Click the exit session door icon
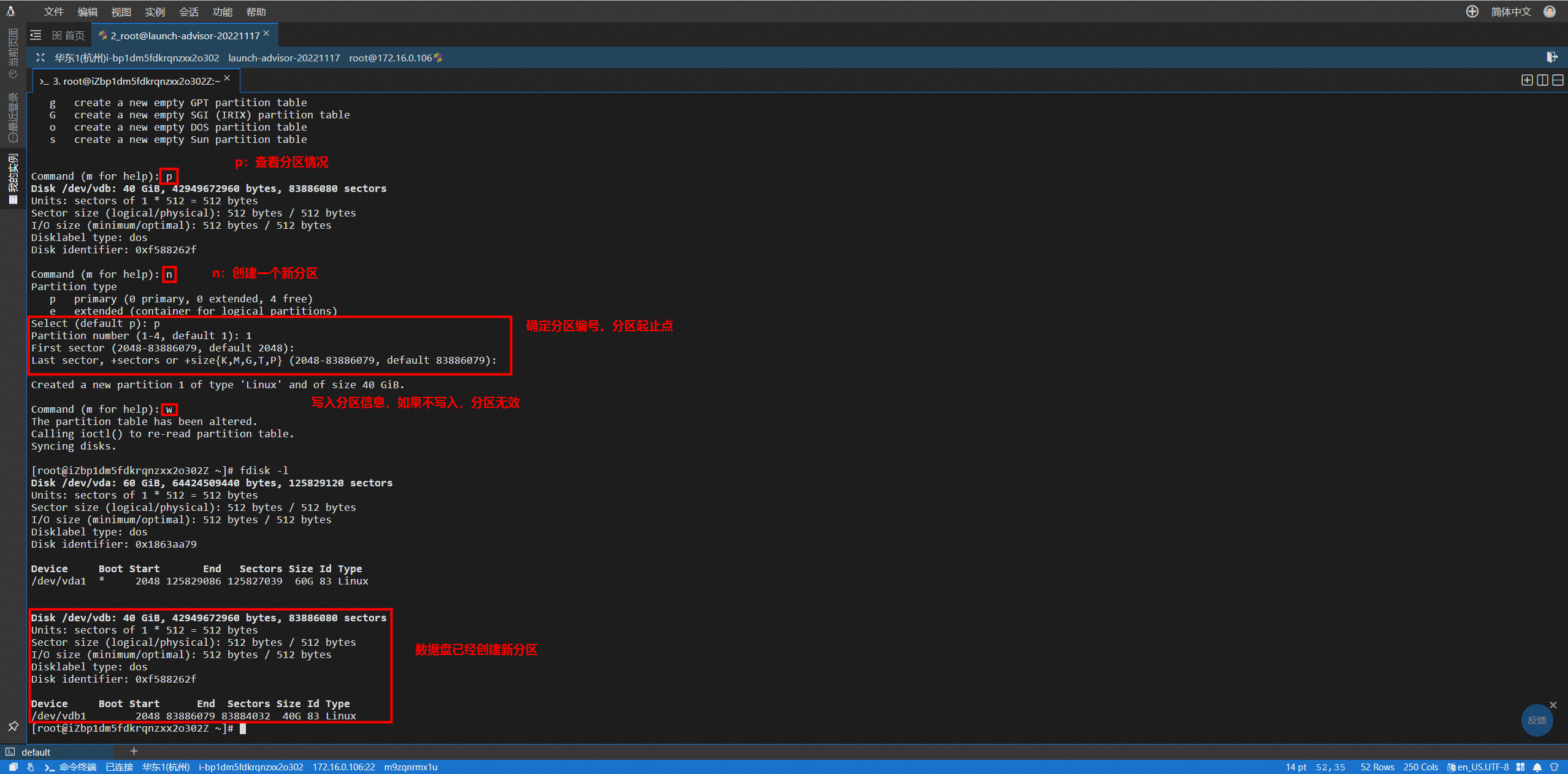The width and height of the screenshot is (1568, 774). [x=1551, y=57]
